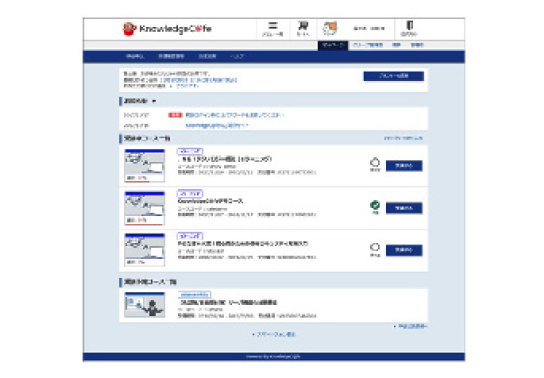
Task: Open the last tab in the role tab row
Action: pyautogui.click(x=417, y=45)
